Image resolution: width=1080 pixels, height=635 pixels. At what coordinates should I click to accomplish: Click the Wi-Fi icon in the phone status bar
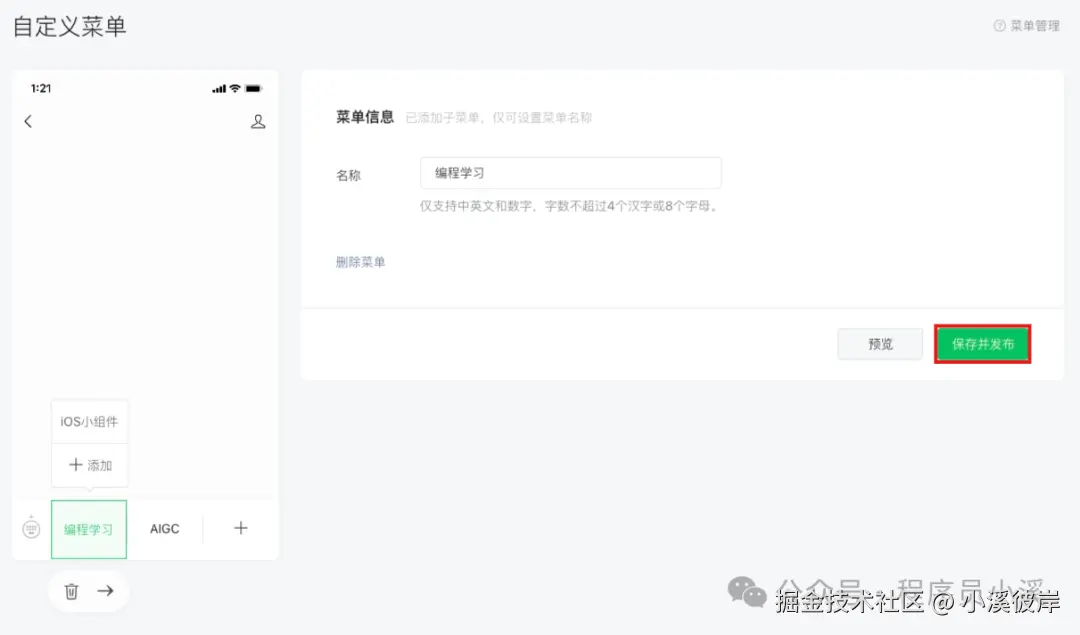pos(234,87)
